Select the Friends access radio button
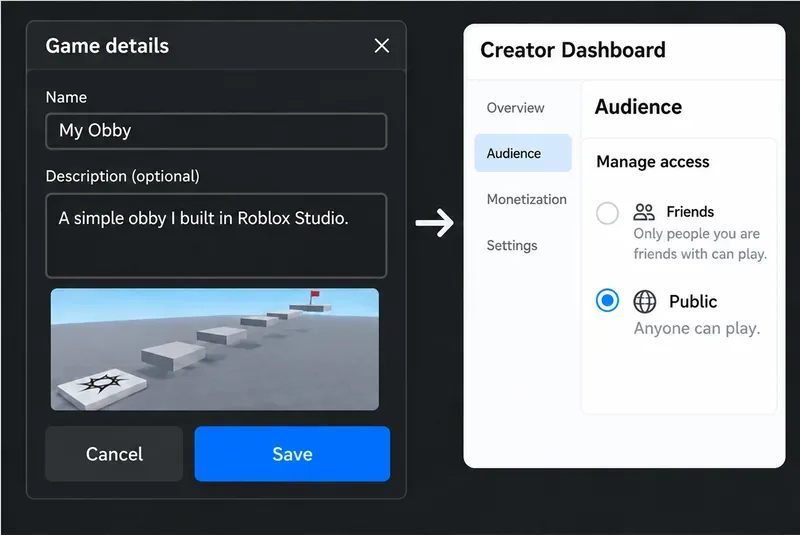The image size is (800, 535). (607, 213)
